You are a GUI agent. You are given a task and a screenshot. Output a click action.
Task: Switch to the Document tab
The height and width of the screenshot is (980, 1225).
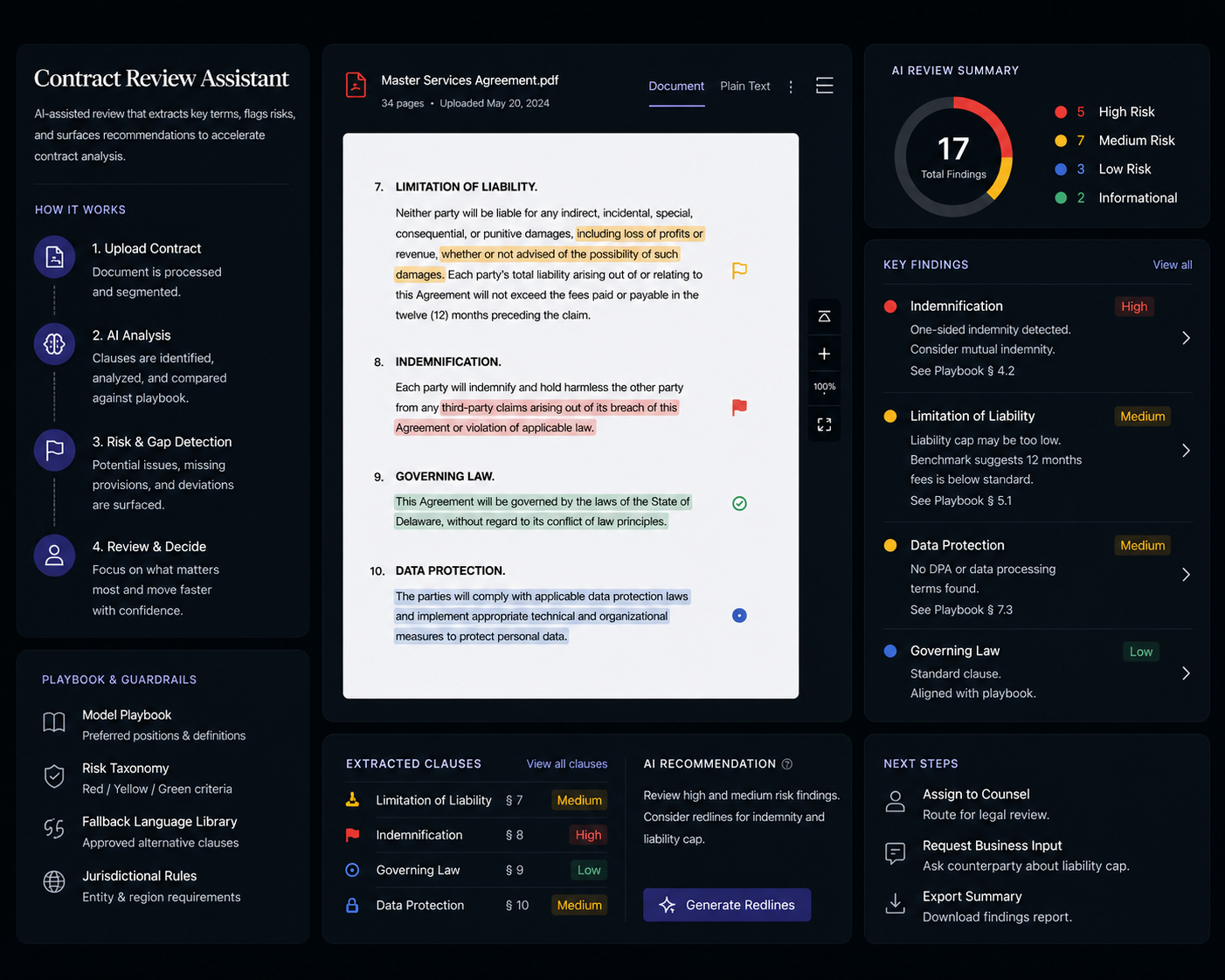click(676, 86)
